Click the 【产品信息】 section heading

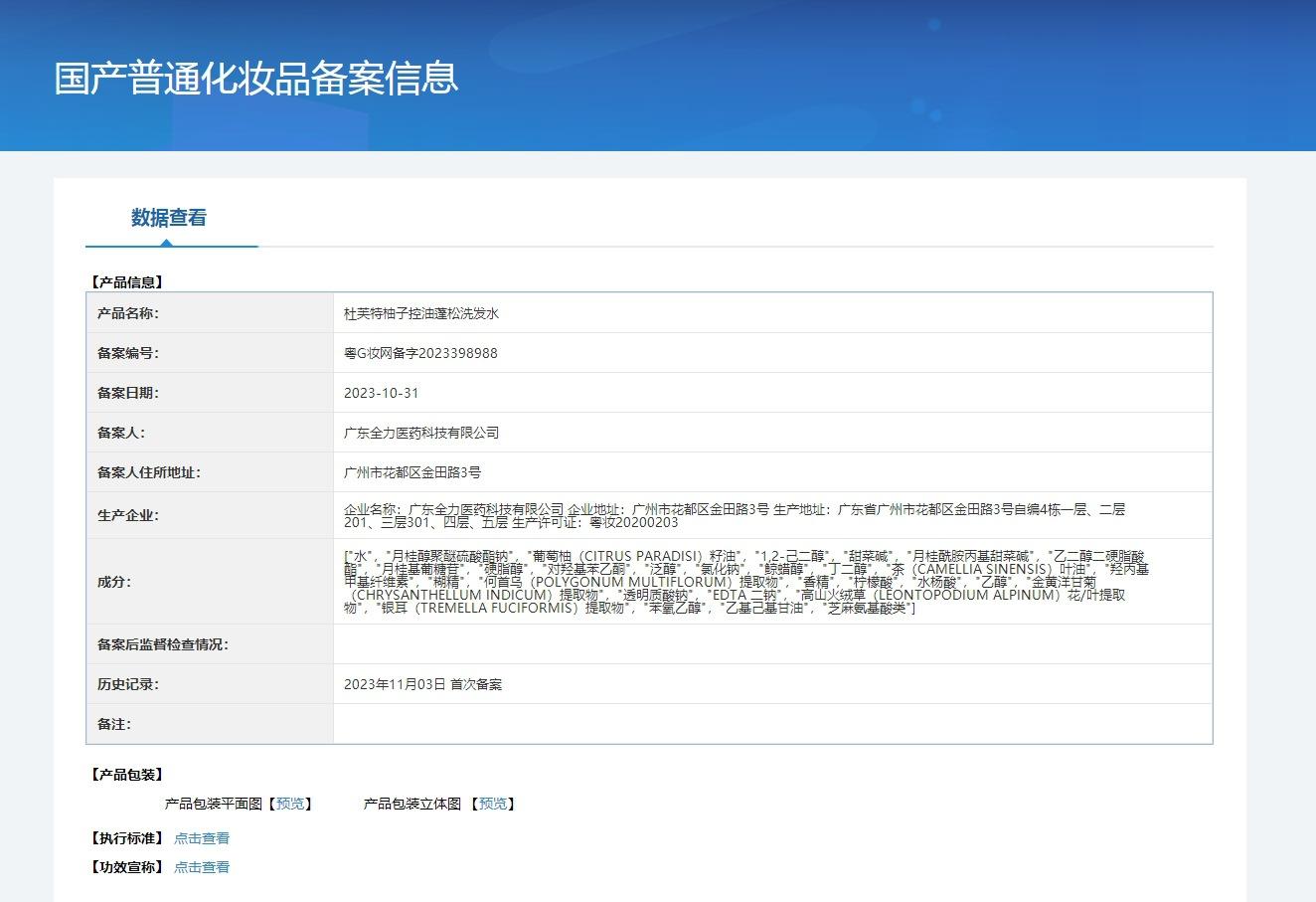point(126,282)
